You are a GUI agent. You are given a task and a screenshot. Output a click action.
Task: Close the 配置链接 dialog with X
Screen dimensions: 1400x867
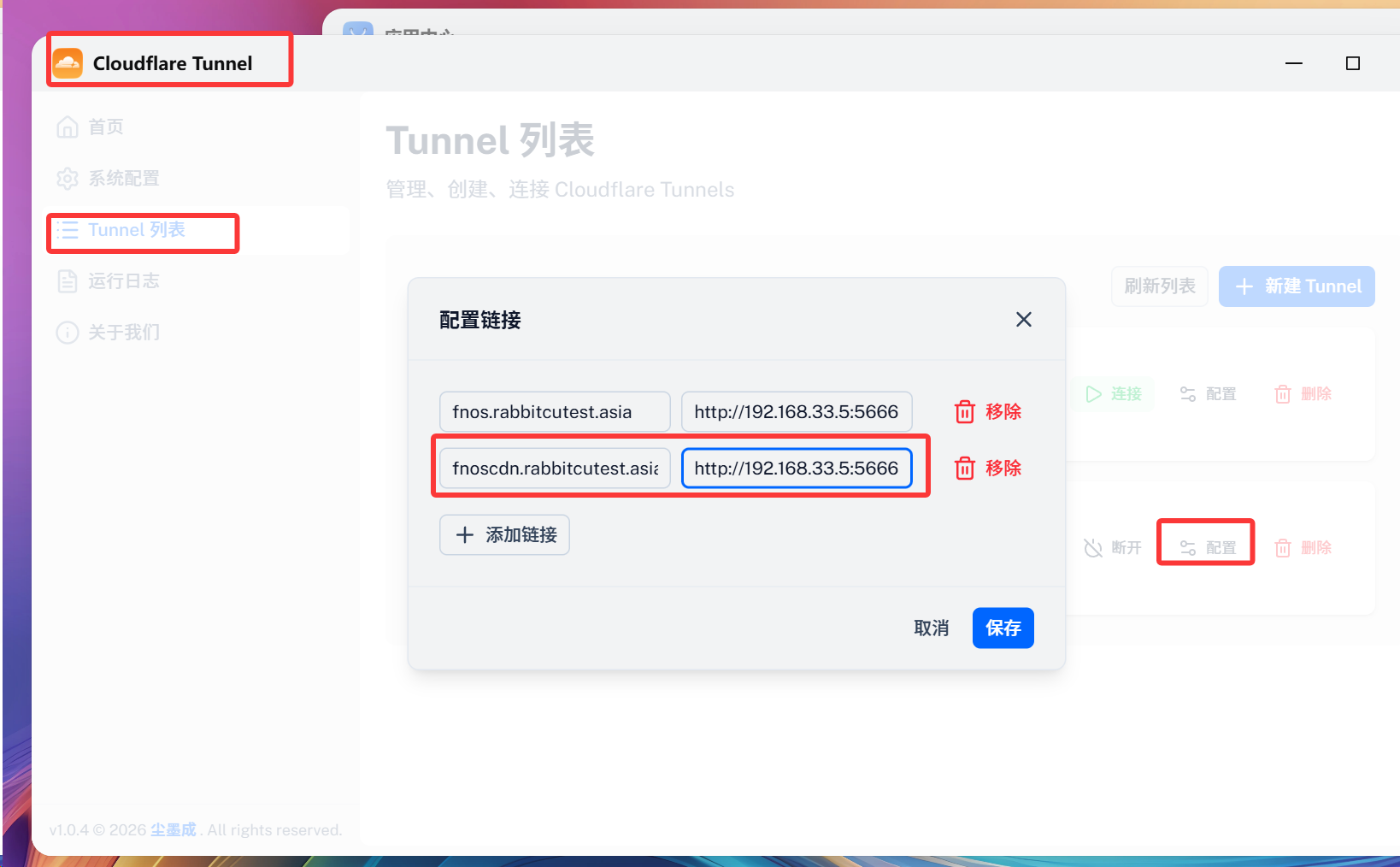[1023, 320]
